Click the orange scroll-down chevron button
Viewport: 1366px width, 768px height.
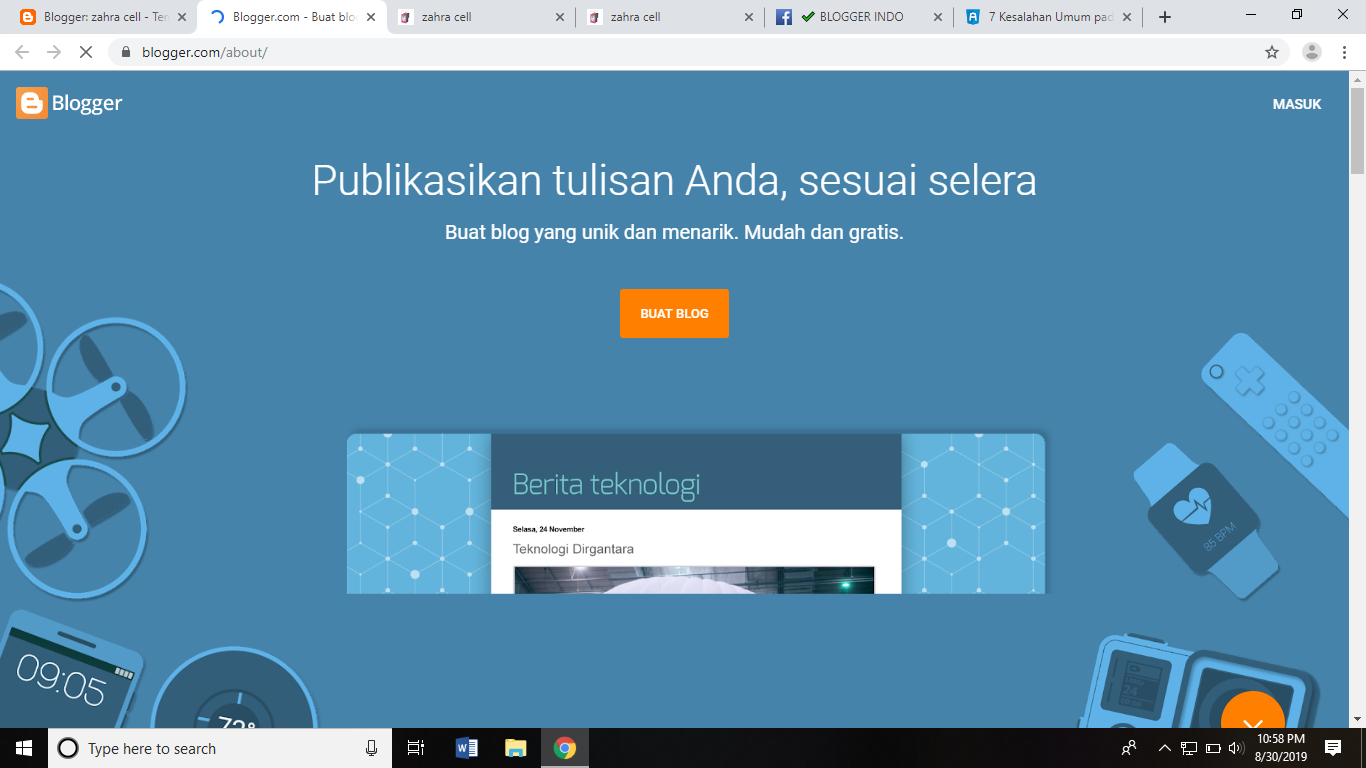(1253, 710)
